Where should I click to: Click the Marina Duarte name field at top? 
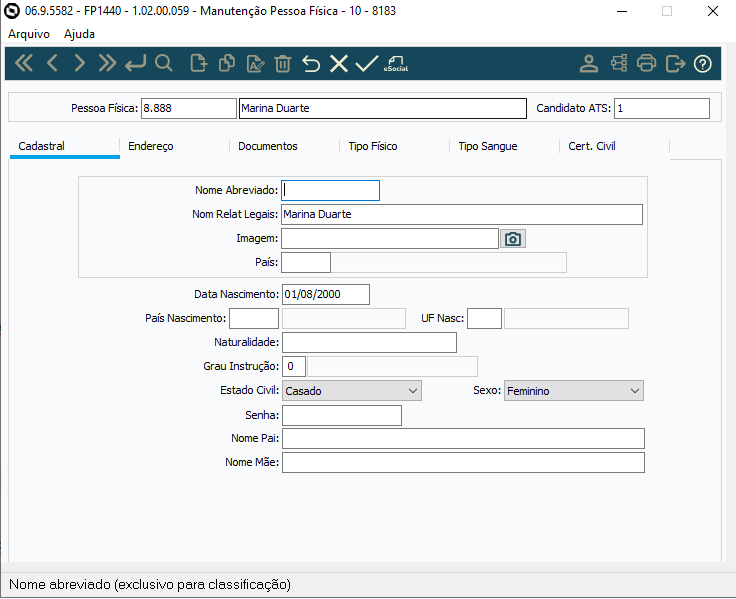383,108
